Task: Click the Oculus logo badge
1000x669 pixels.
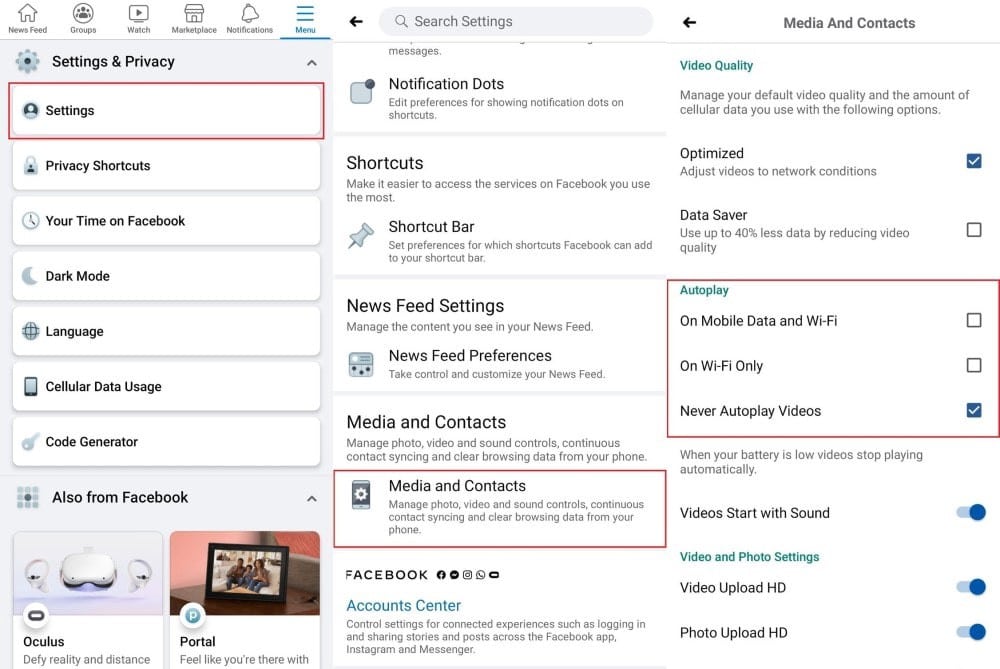Action: [x=36, y=615]
